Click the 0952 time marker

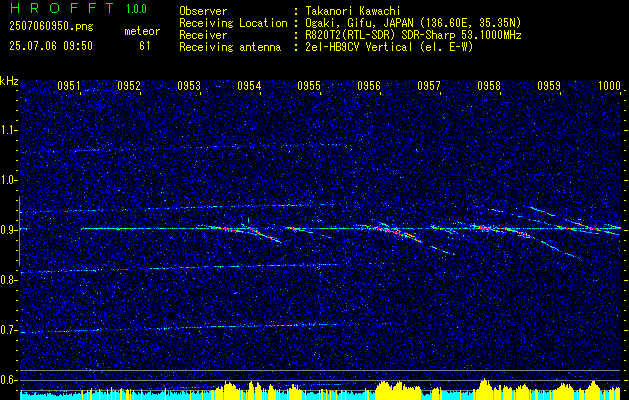click(129, 86)
